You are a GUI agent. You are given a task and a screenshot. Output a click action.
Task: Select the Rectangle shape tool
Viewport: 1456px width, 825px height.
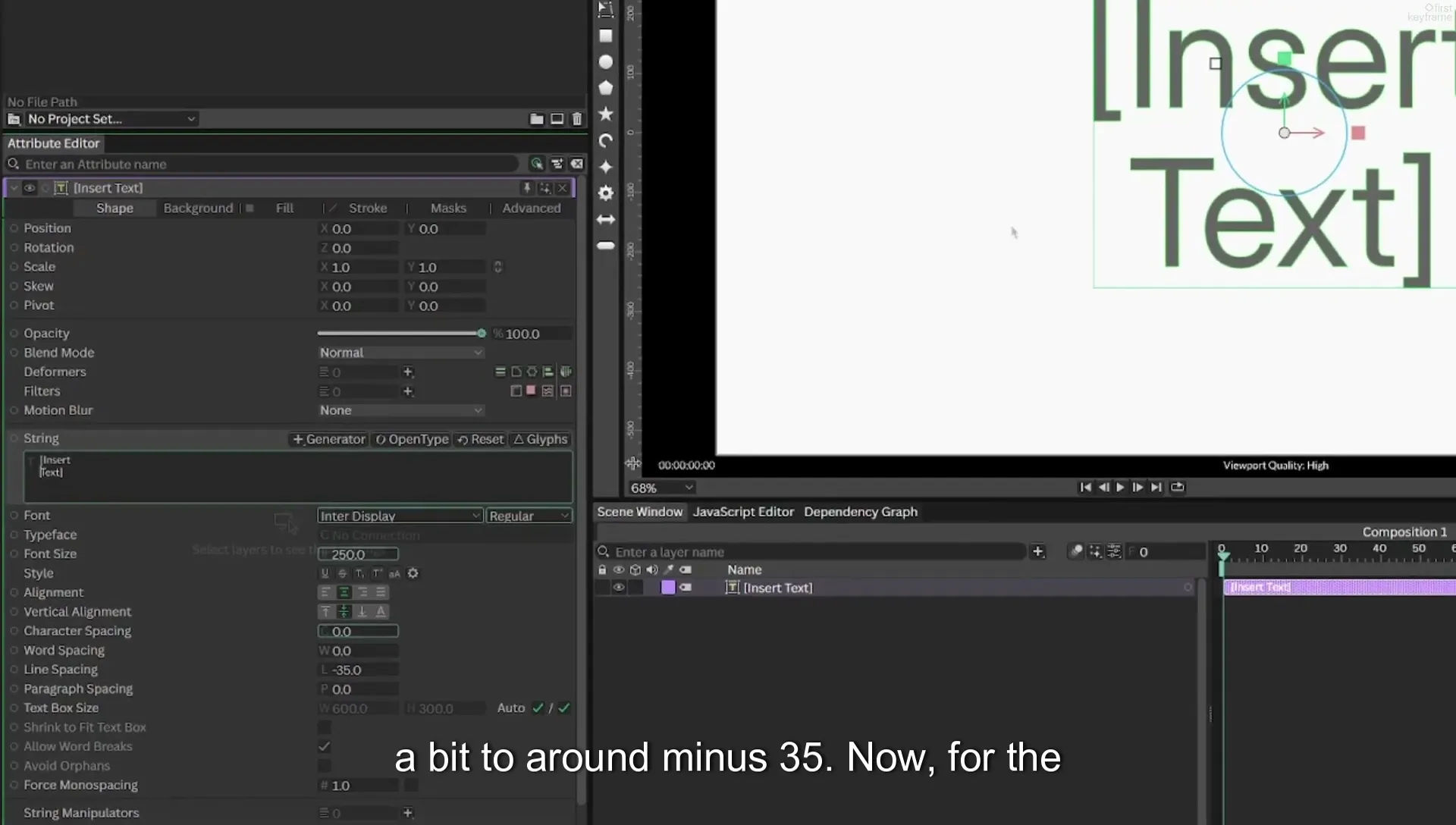click(605, 36)
